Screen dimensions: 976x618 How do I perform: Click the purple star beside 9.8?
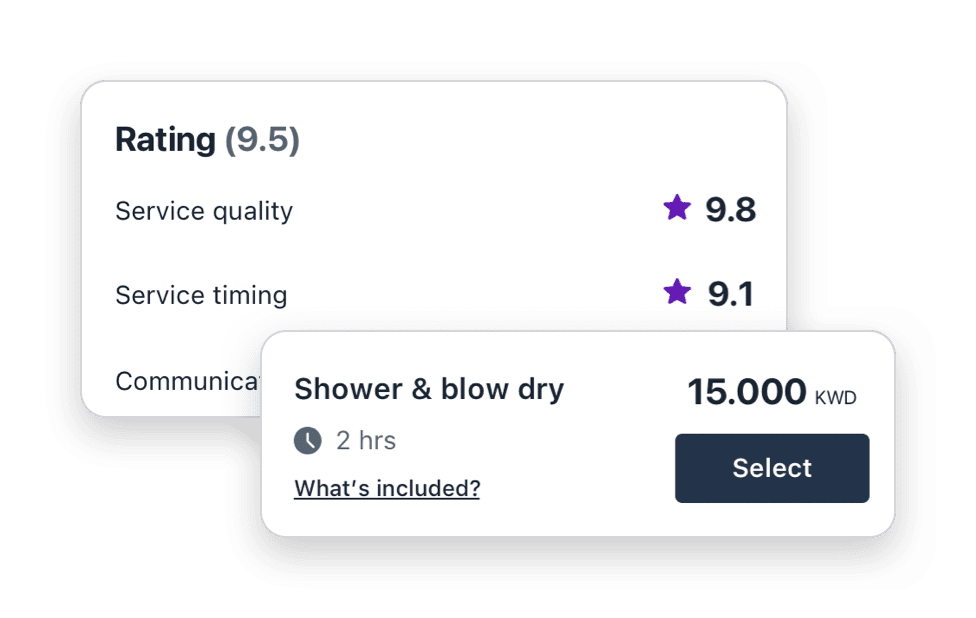tap(677, 208)
